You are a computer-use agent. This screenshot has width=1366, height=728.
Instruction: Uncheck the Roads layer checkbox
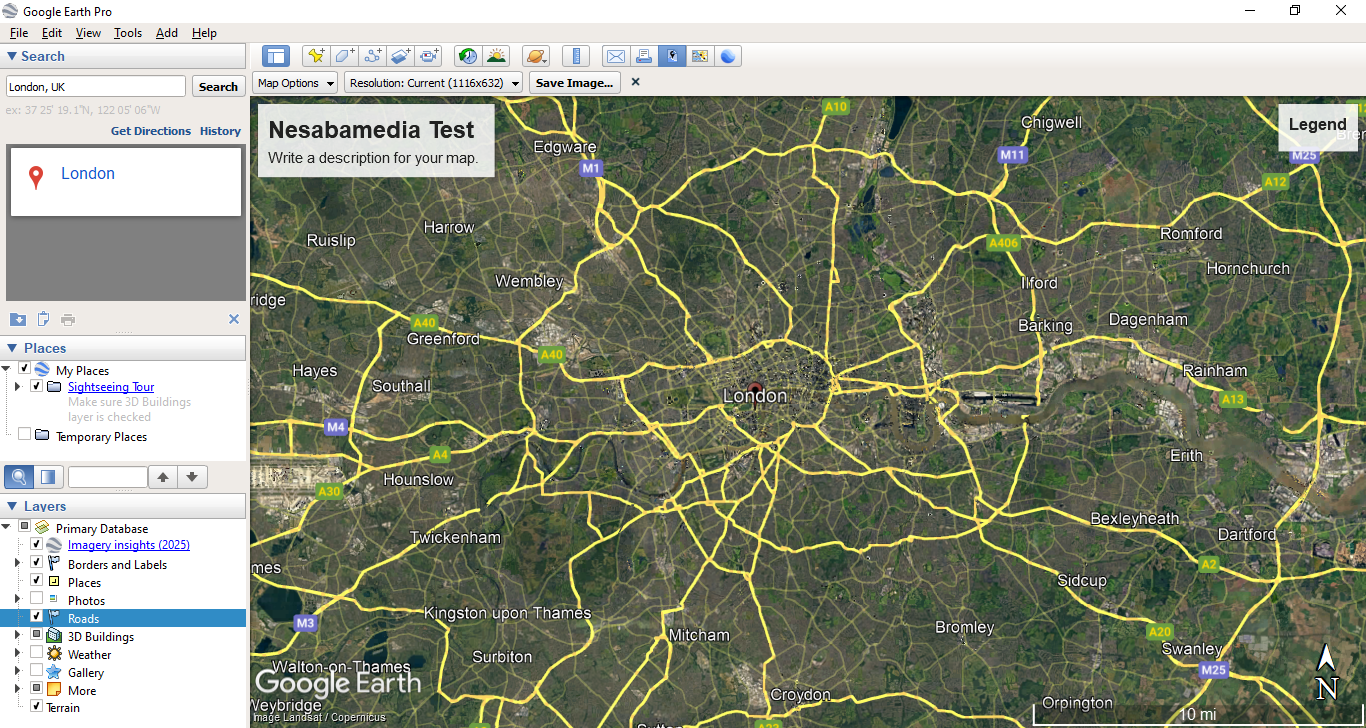[37, 617]
